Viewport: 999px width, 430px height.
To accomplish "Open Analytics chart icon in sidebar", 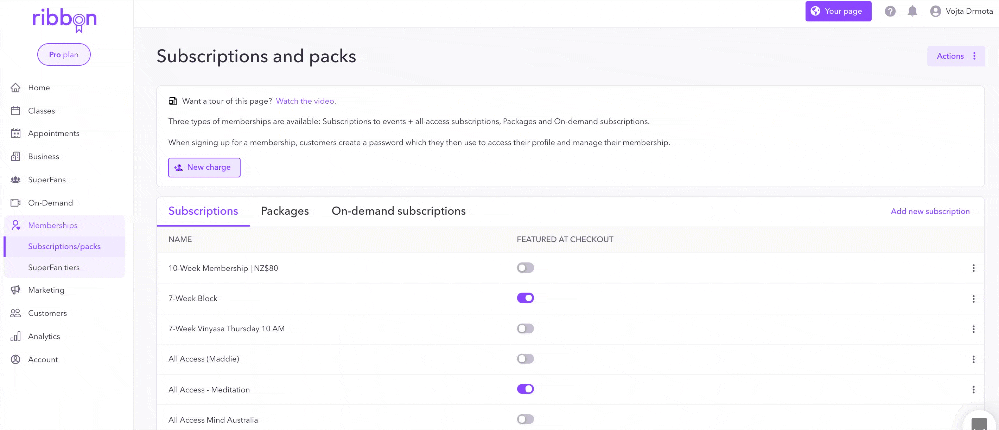I will [x=16, y=336].
